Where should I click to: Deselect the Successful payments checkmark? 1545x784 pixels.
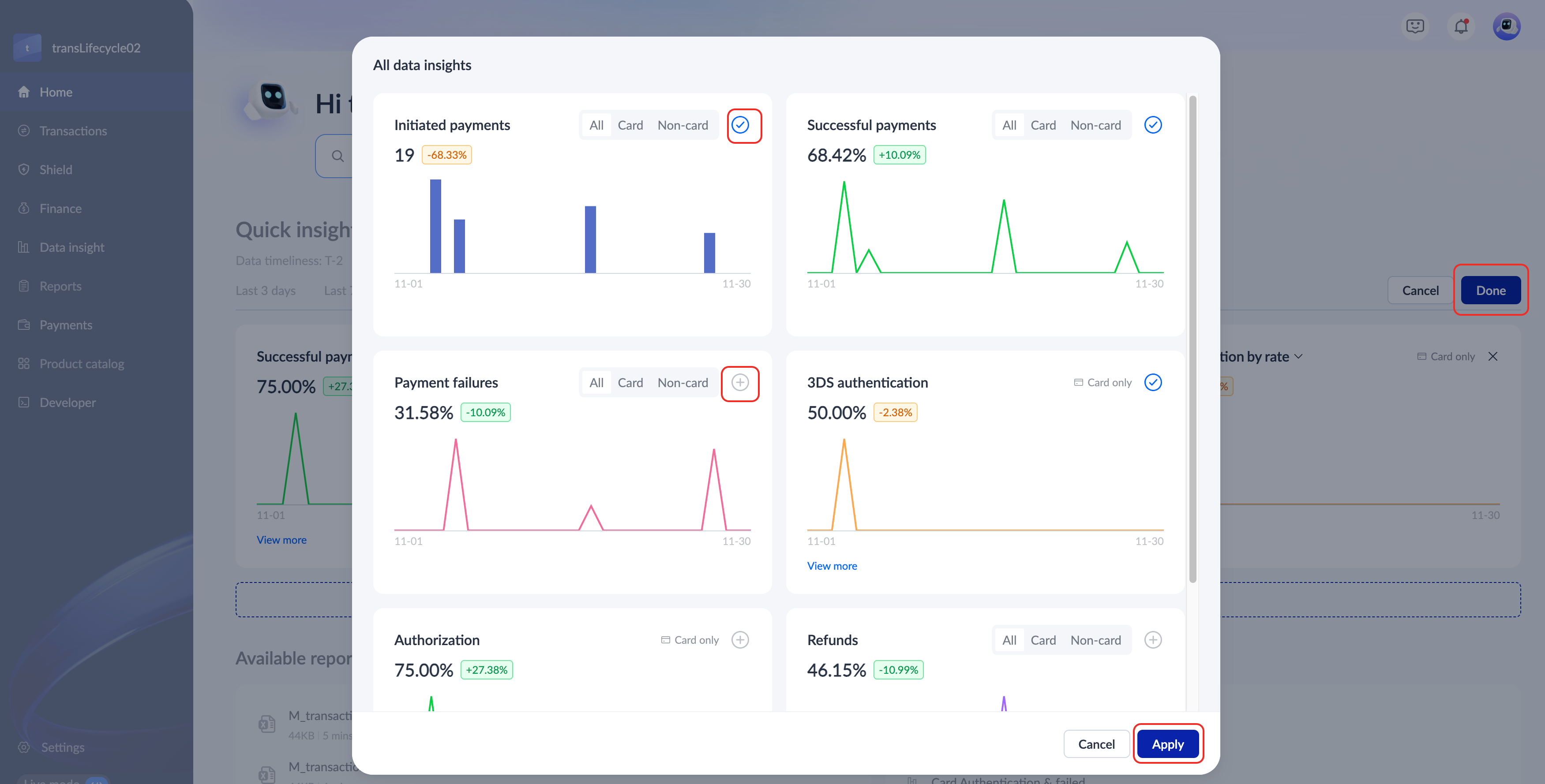coord(1152,125)
